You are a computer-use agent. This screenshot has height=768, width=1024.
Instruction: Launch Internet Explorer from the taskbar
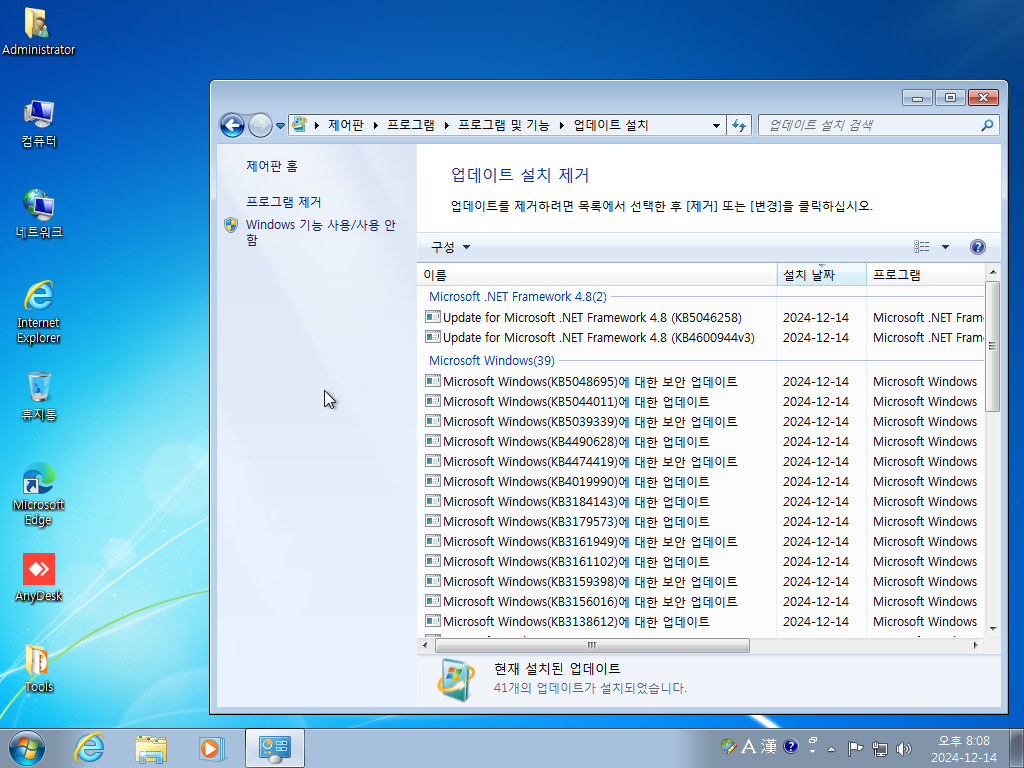point(89,748)
